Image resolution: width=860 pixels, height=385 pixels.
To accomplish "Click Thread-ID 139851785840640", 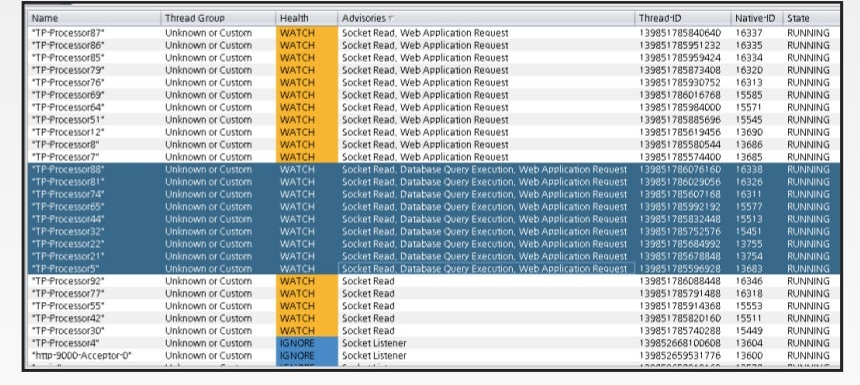I will tap(680, 33).
